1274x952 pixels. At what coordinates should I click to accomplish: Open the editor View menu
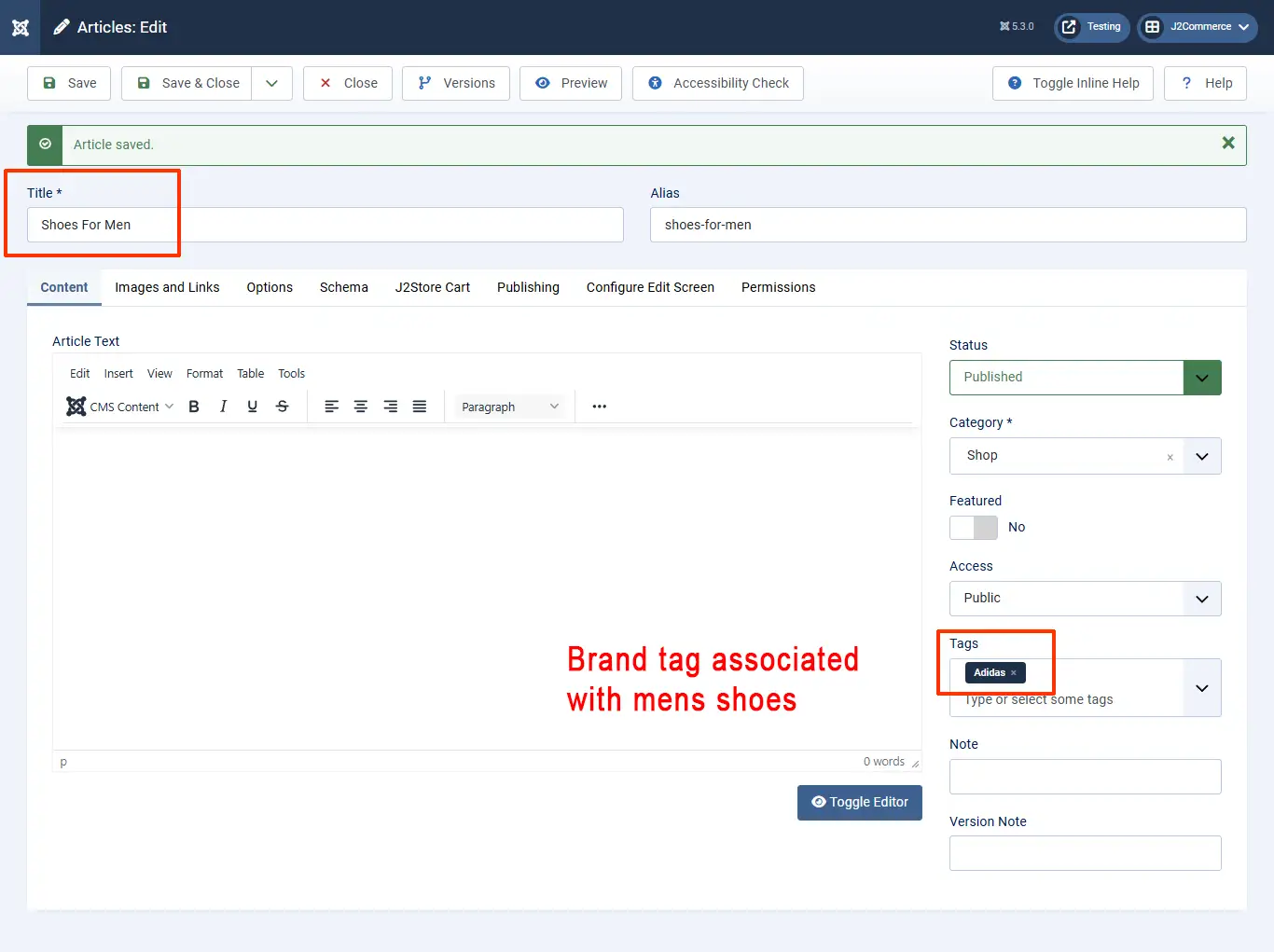(x=159, y=374)
